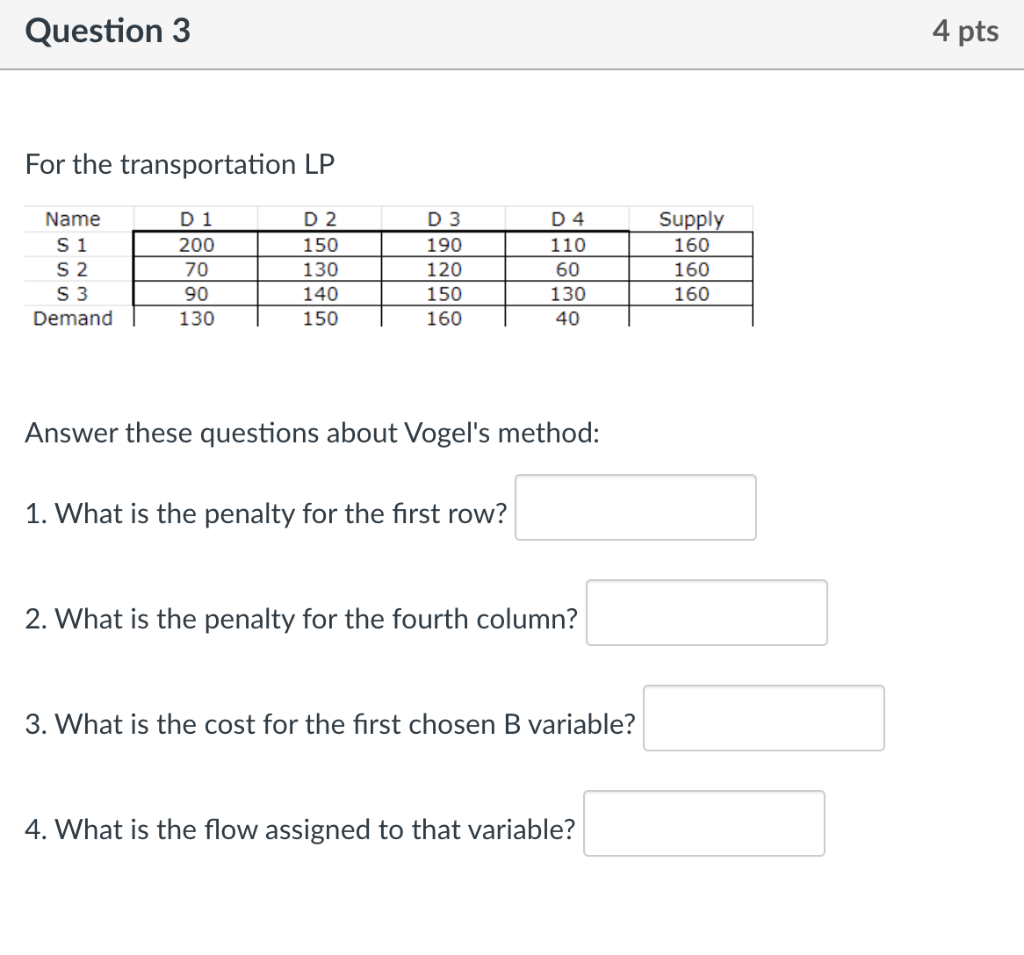Viewport: 1024px width, 955px height.
Task: Click the Demand row label
Action: 72,319
